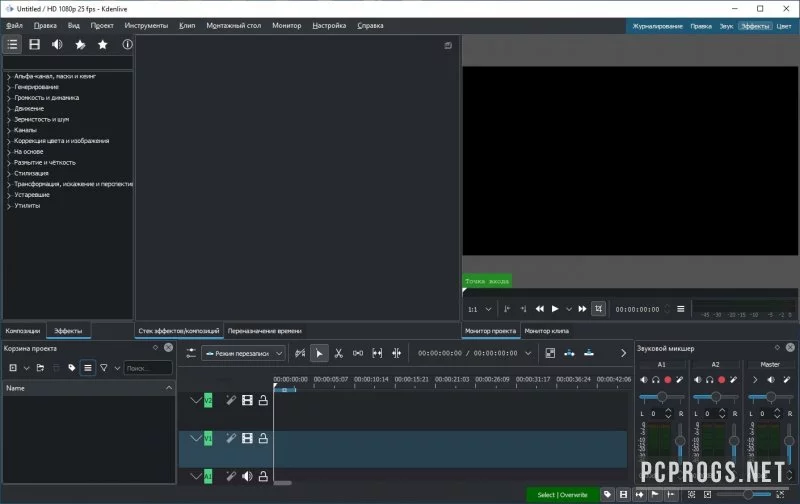Open V2 track effects wand icon
The image size is (800, 504).
click(x=231, y=400)
